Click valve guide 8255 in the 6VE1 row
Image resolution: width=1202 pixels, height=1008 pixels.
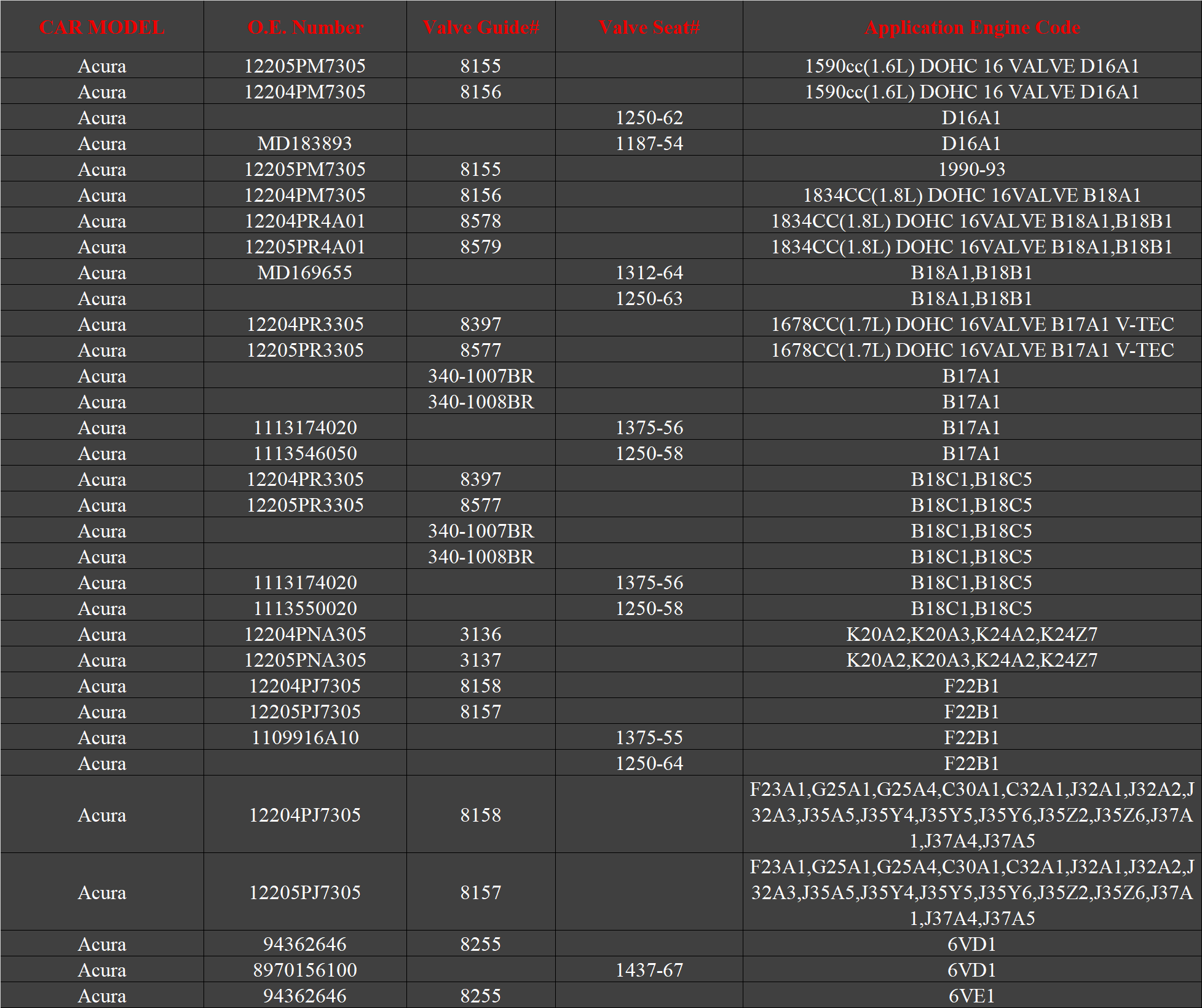(x=481, y=996)
